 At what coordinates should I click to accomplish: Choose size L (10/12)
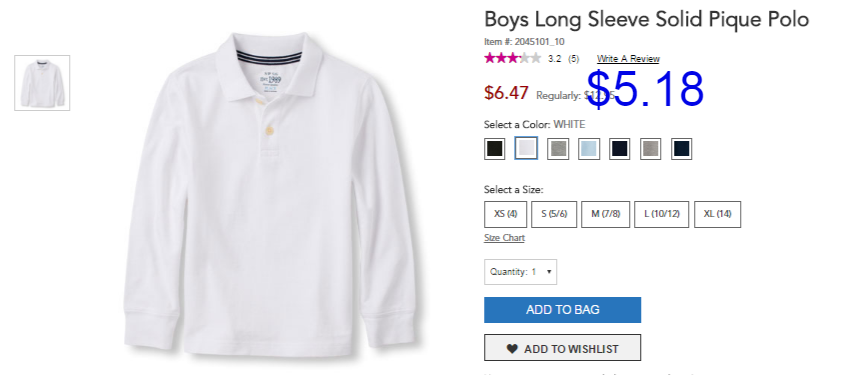(662, 214)
